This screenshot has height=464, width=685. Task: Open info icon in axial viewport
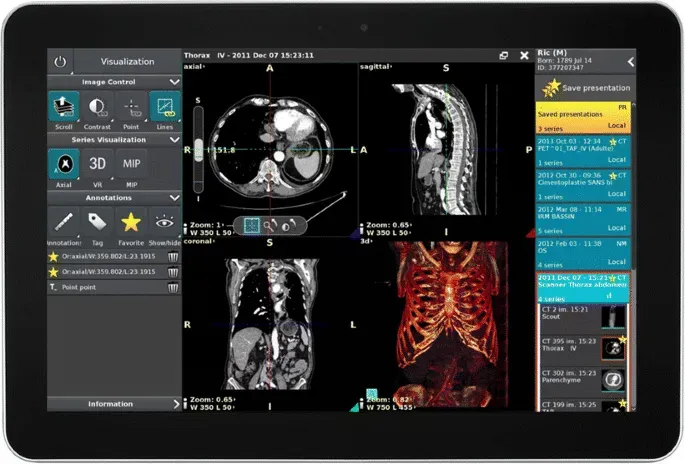(185, 229)
